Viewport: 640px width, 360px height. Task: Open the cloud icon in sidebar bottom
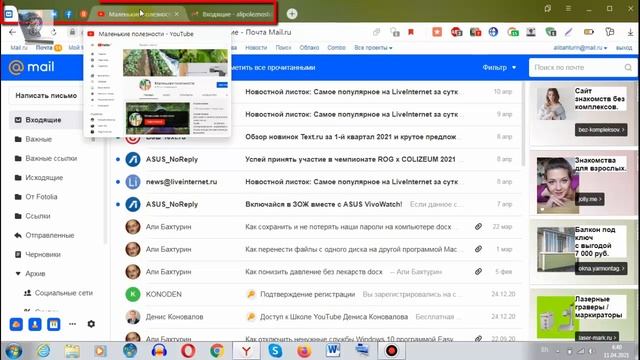click(x=16, y=324)
